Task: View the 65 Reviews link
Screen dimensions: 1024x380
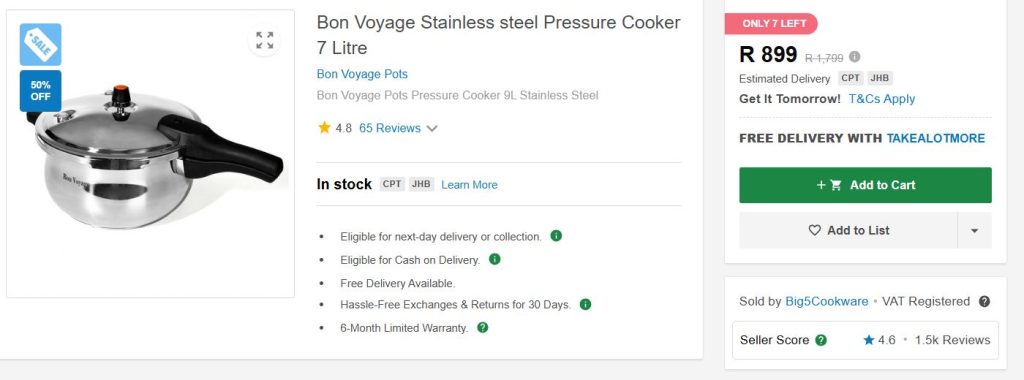Action: pos(390,129)
